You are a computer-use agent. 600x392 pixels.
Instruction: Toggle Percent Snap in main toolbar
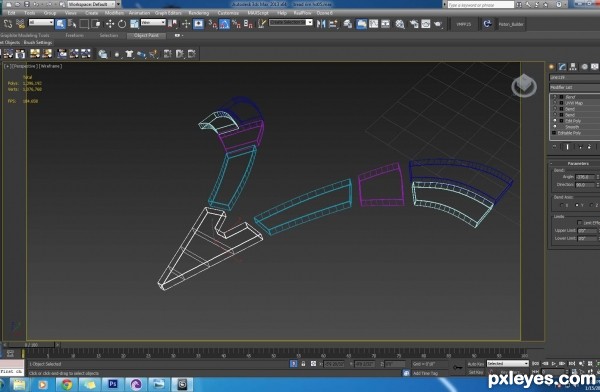coord(236,24)
